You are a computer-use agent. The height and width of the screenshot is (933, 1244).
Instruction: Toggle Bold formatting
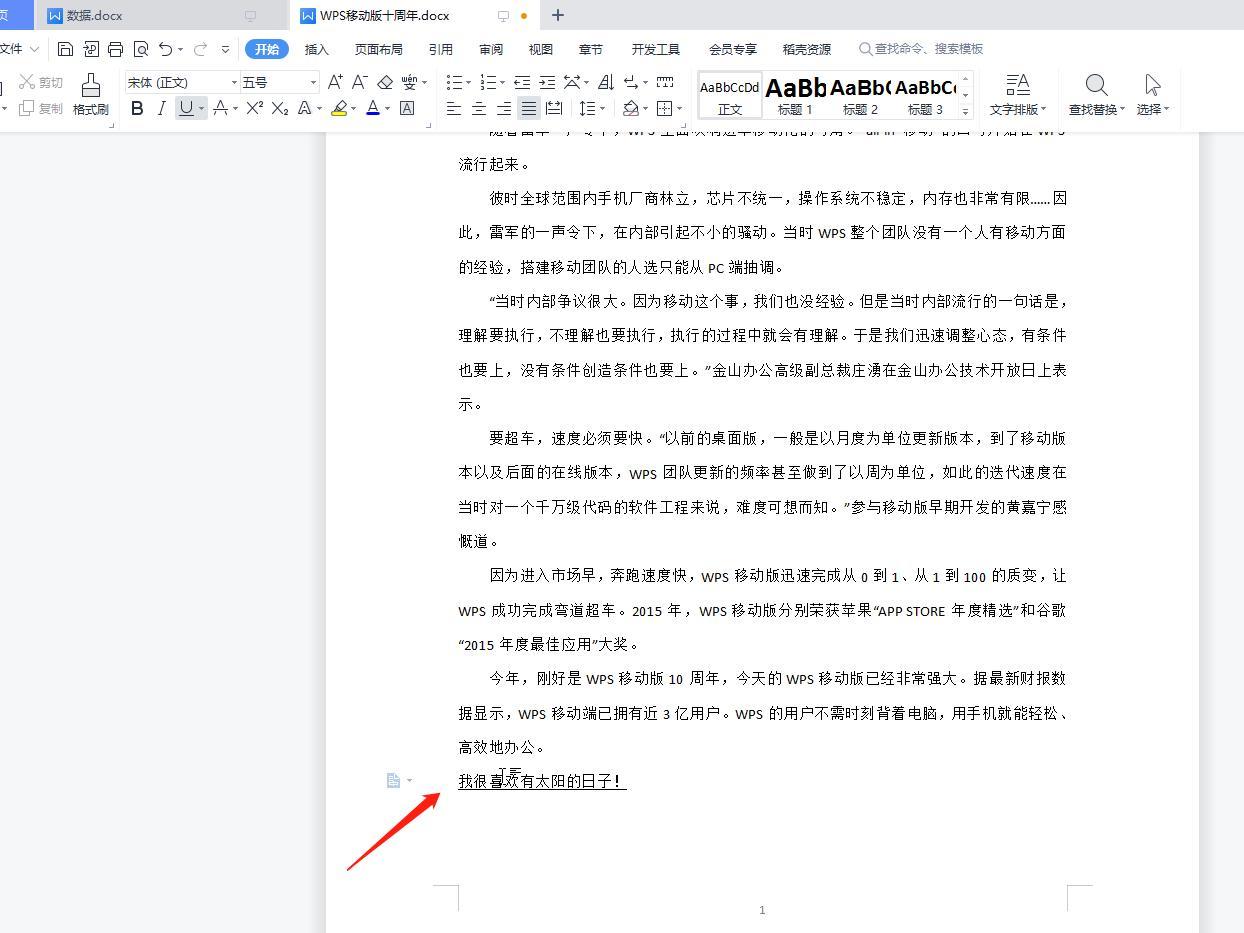pyautogui.click(x=137, y=108)
